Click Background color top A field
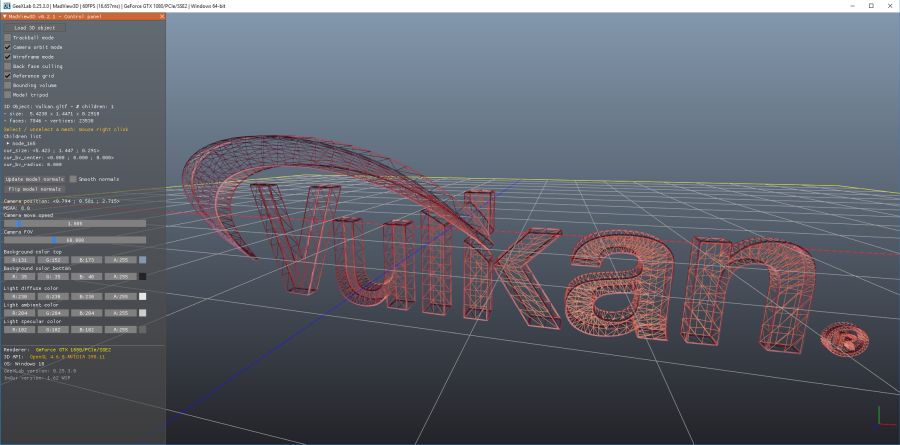The height and width of the screenshot is (445, 900). pyautogui.click(x=121, y=260)
